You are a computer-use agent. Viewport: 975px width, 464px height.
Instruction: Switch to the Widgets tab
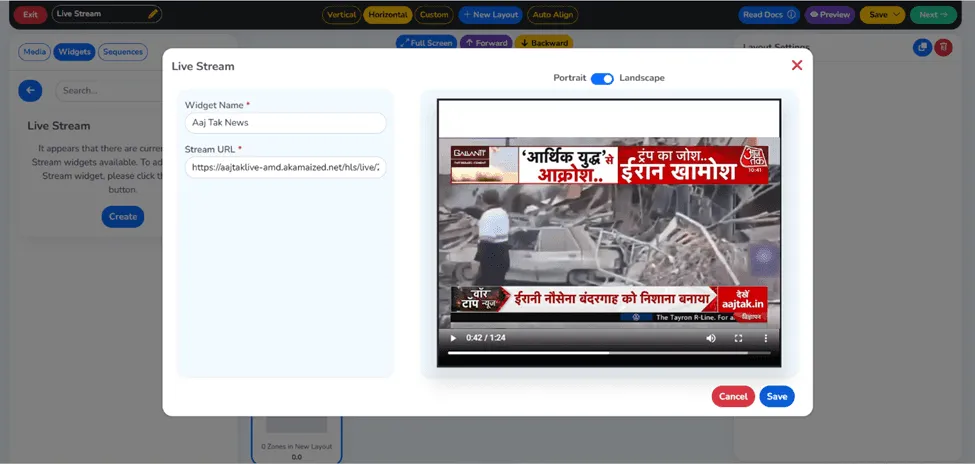(x=74, y=52)
